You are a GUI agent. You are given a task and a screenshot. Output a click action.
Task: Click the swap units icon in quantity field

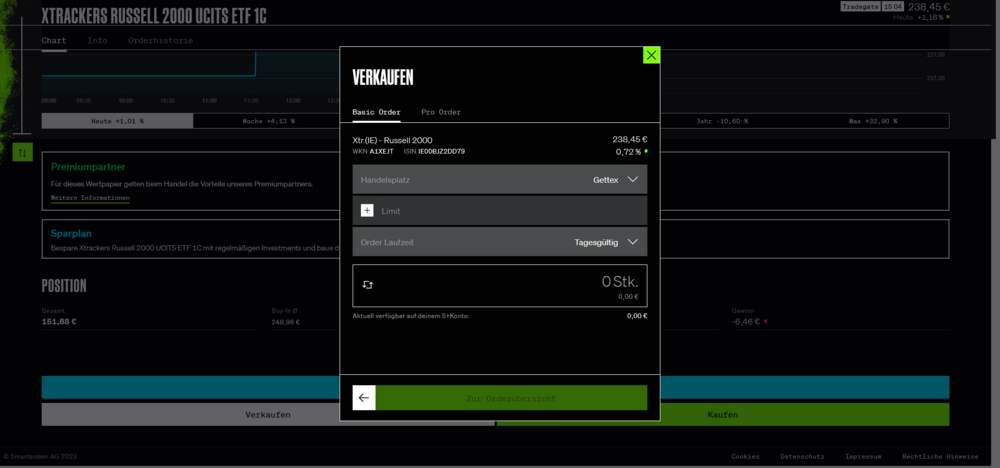pyautogui.click(x=367, y=285)
